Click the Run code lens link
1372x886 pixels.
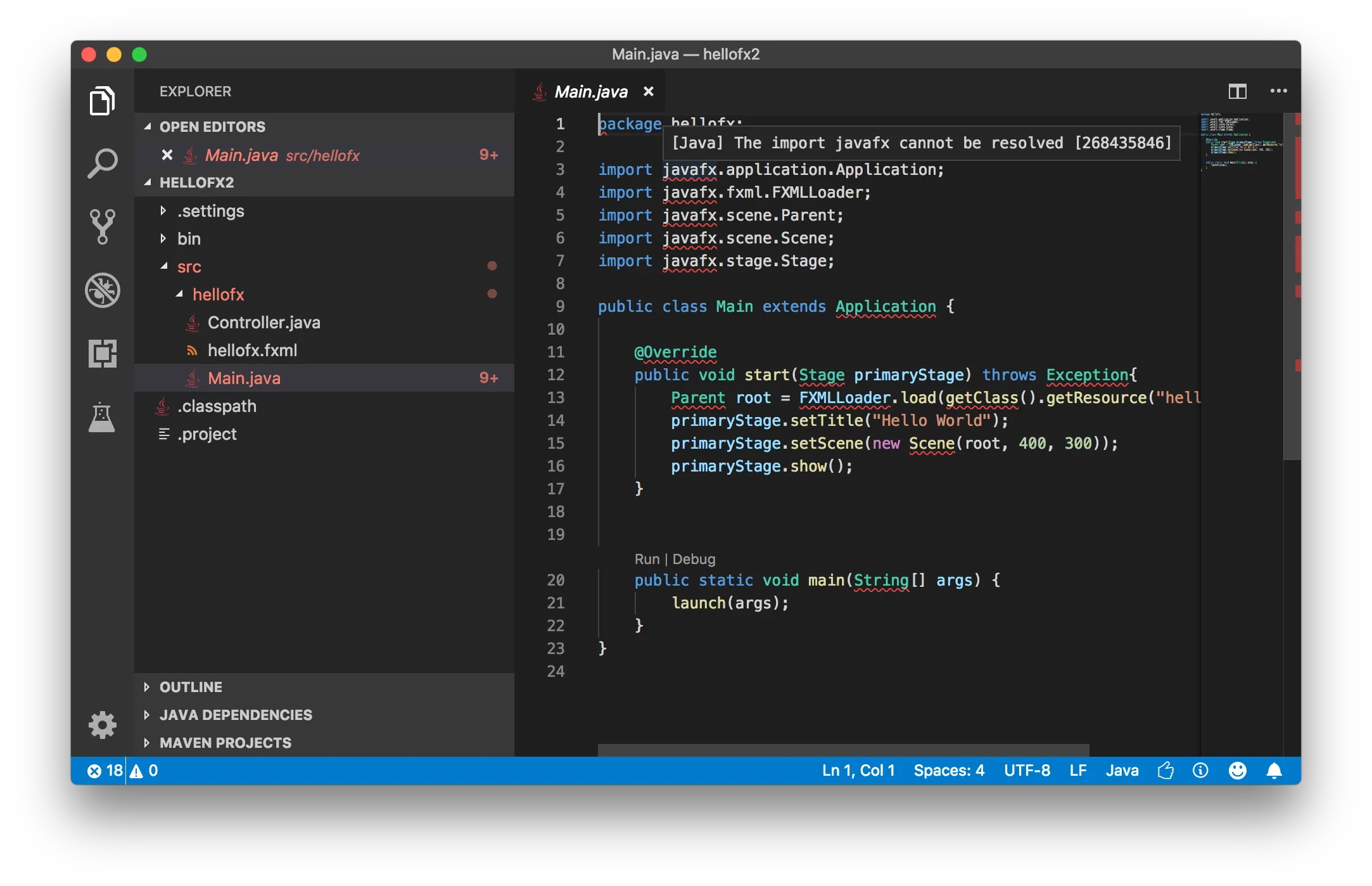[x=647, y=559]
